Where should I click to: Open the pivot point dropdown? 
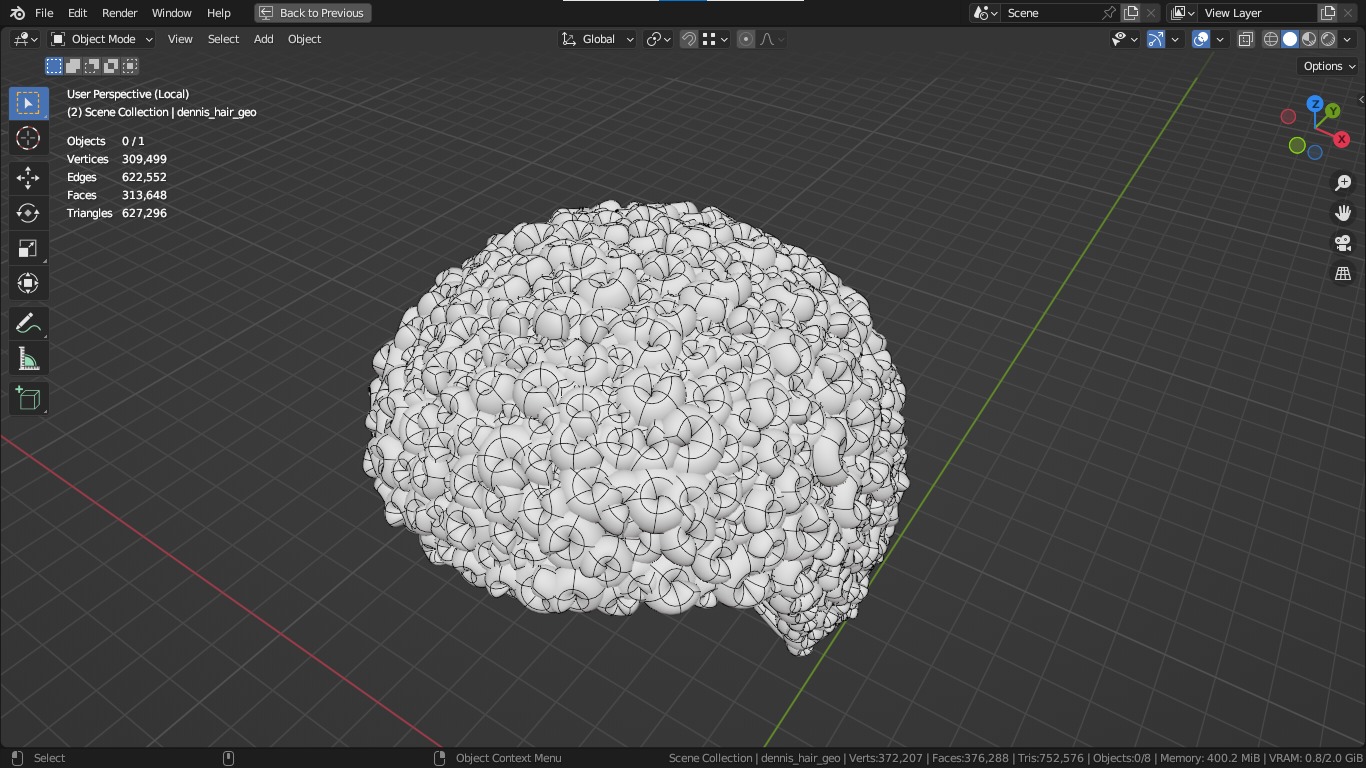pyautogui.click(x=658, y=39)
